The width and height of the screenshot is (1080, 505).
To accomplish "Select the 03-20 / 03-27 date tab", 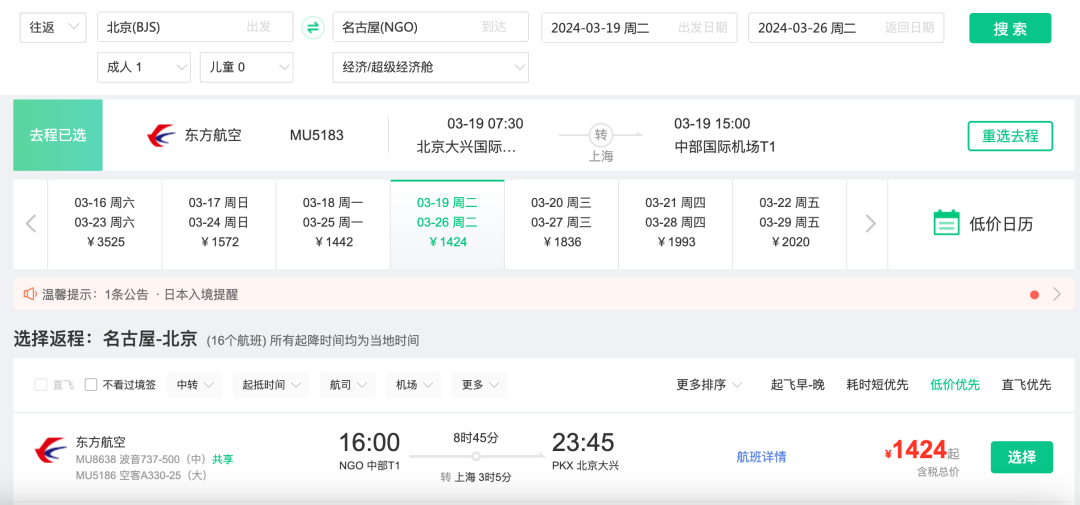I will [x=561, y=223].
